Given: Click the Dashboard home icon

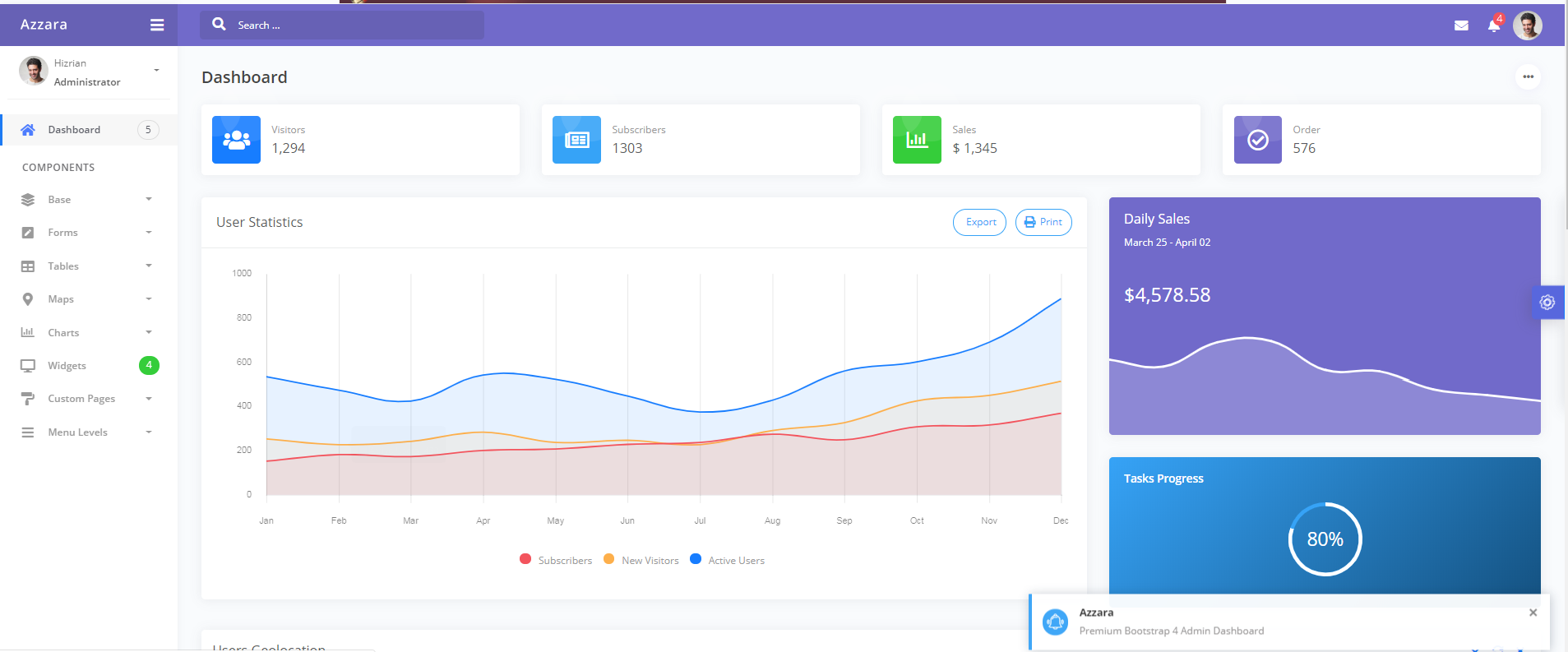Looking at the screenshot, I should (x=28, y=130).
